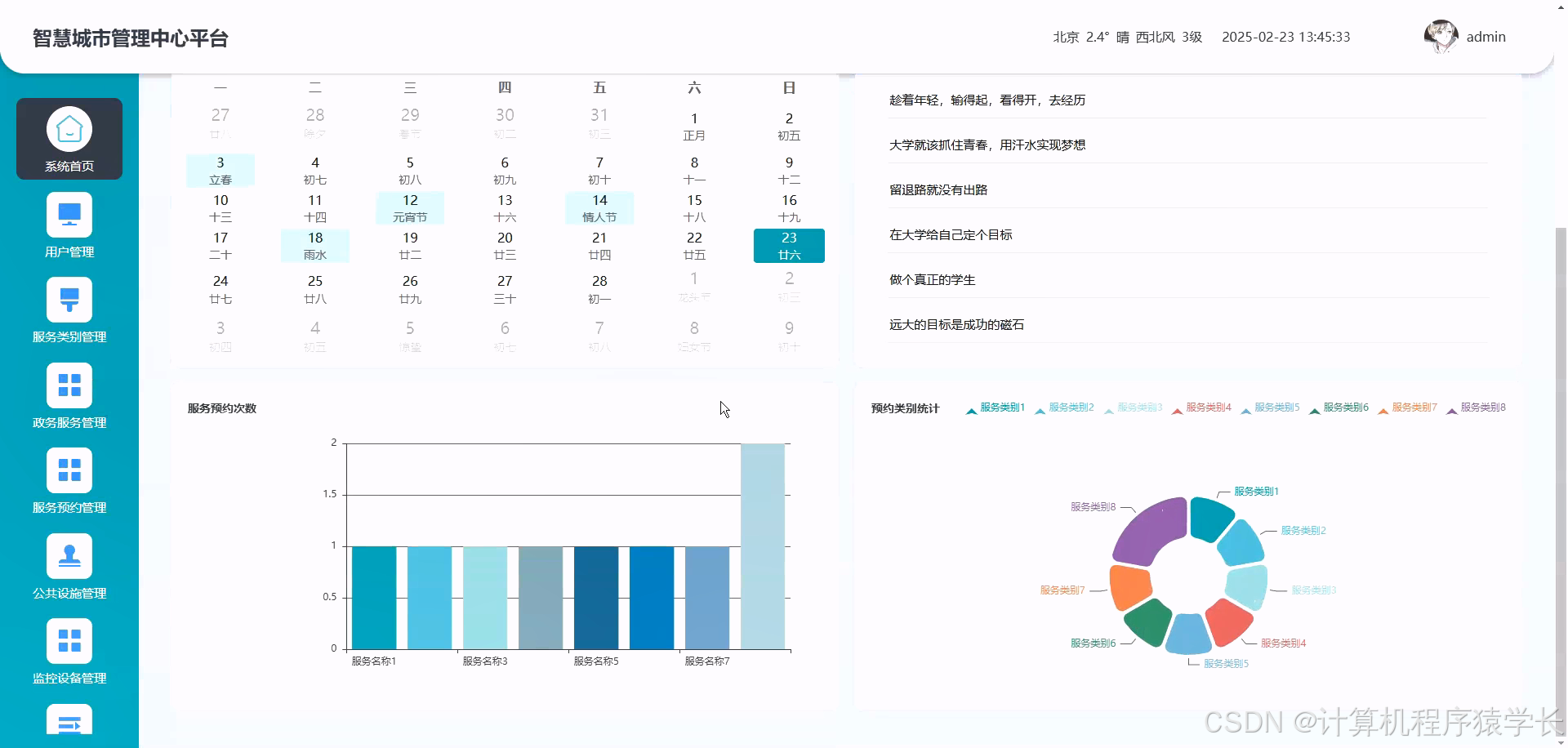Click the orange 服务类别7 pie slice
1568x748 pixels.
(x=1131, y=587)
